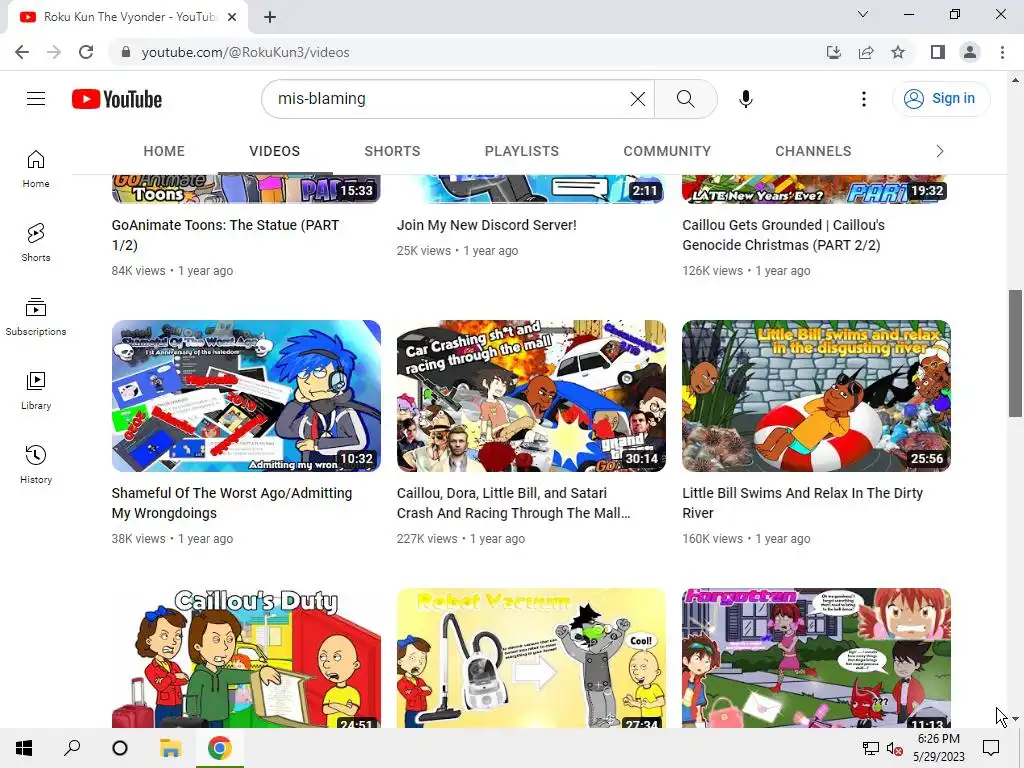Toggle the browser side panel
1024x768 pixels.
pos(938,52)
